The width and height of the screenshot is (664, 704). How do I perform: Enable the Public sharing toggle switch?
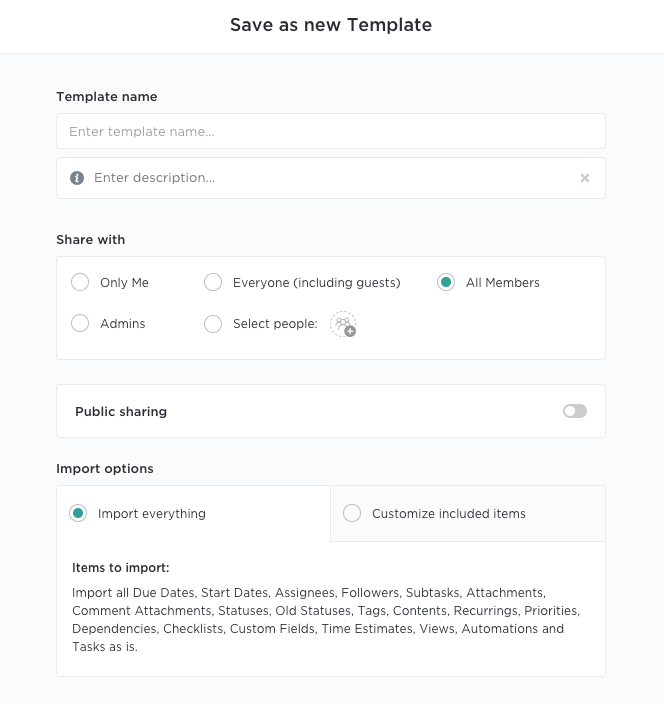574,411
